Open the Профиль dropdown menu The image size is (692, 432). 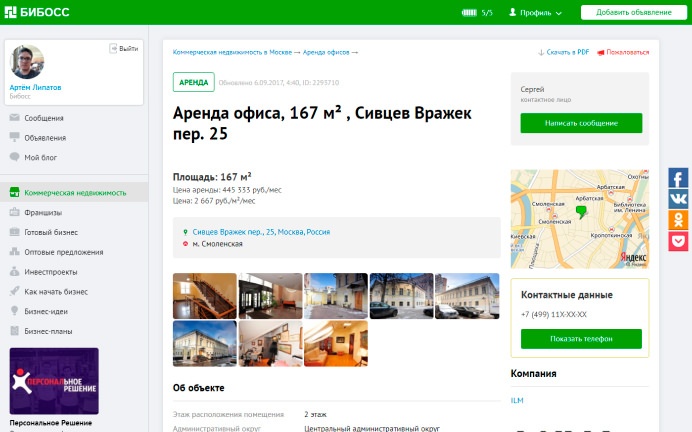(535, 12)
